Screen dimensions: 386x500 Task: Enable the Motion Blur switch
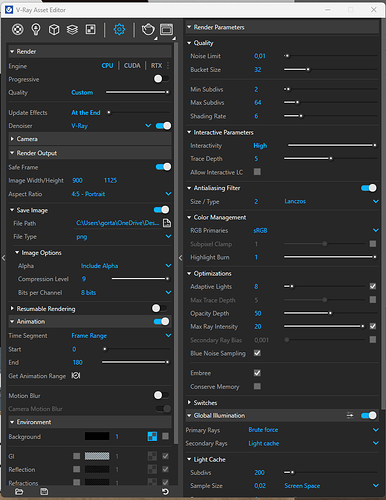161,395
